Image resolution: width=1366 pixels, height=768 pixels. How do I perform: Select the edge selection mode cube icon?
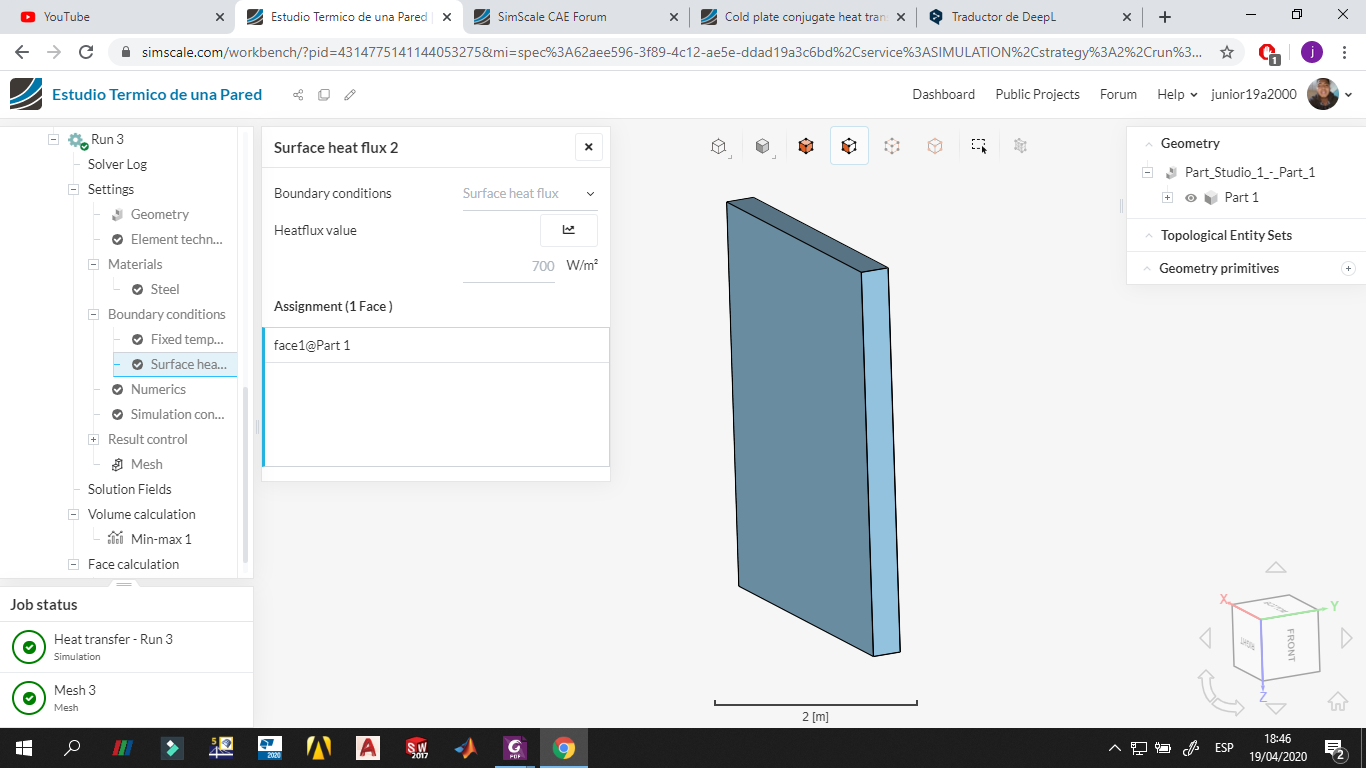coord(935,146)
